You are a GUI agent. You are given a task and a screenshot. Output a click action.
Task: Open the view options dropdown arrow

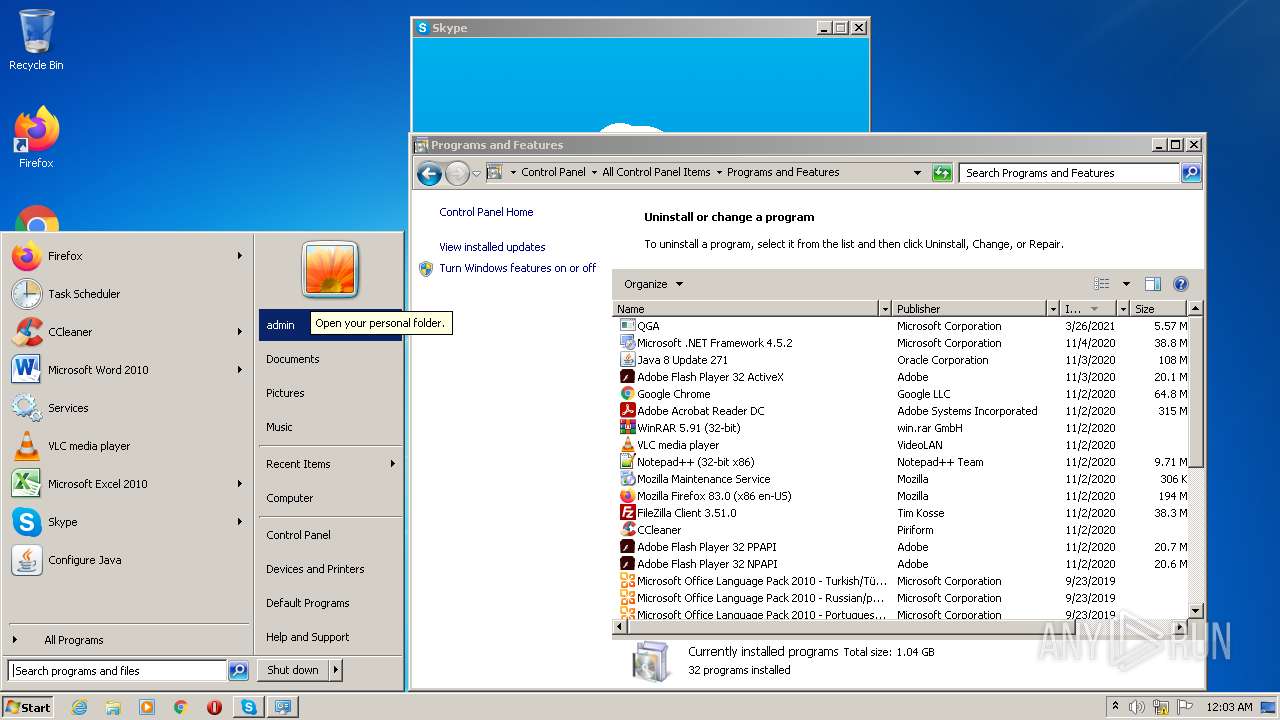(x=1126, y=284)
